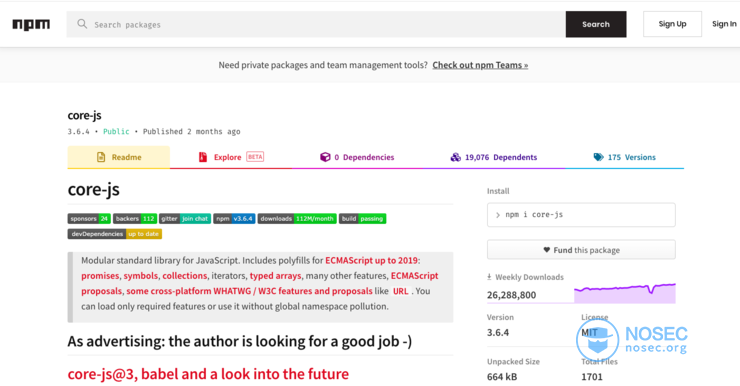
Task: Click the weekly downloads chart
Action: click(624, 293)
